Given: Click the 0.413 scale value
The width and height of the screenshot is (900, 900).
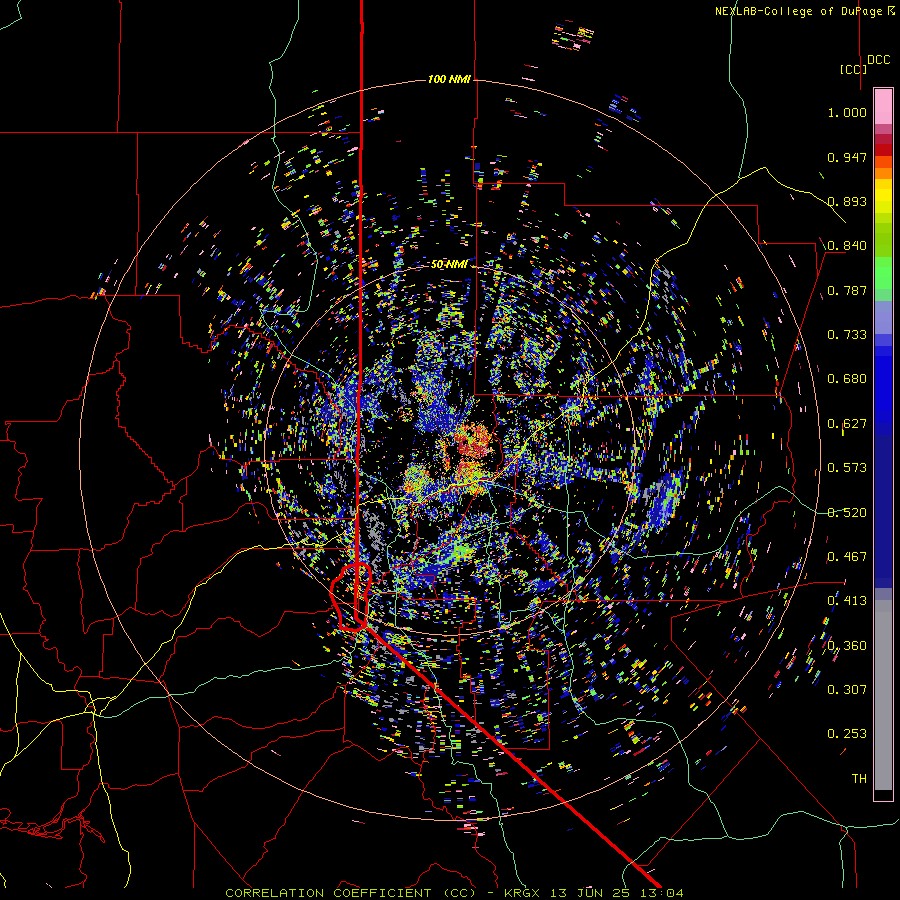Looking at the screenshot, I should click(847, 601).
